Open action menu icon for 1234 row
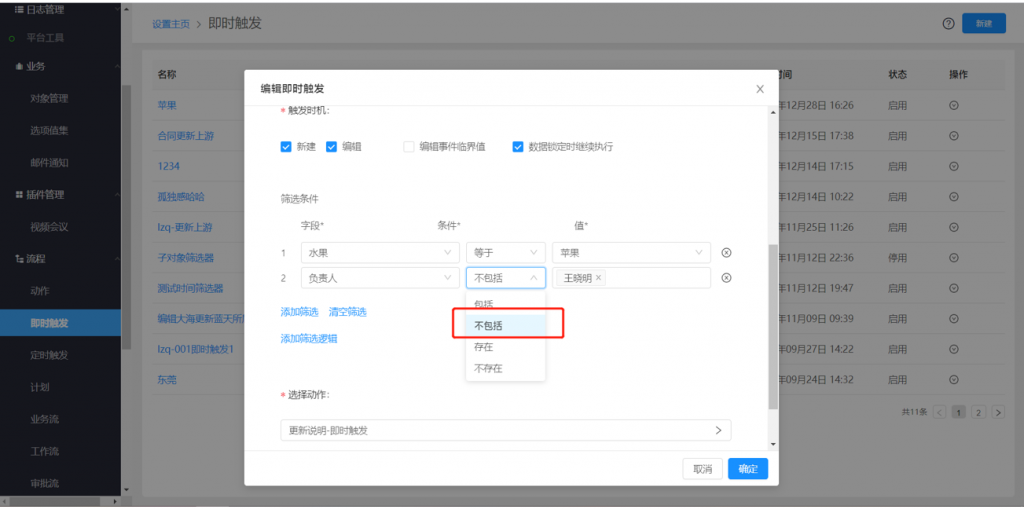The width and height of the screenshot is (1024, 509). pos(953,166)
